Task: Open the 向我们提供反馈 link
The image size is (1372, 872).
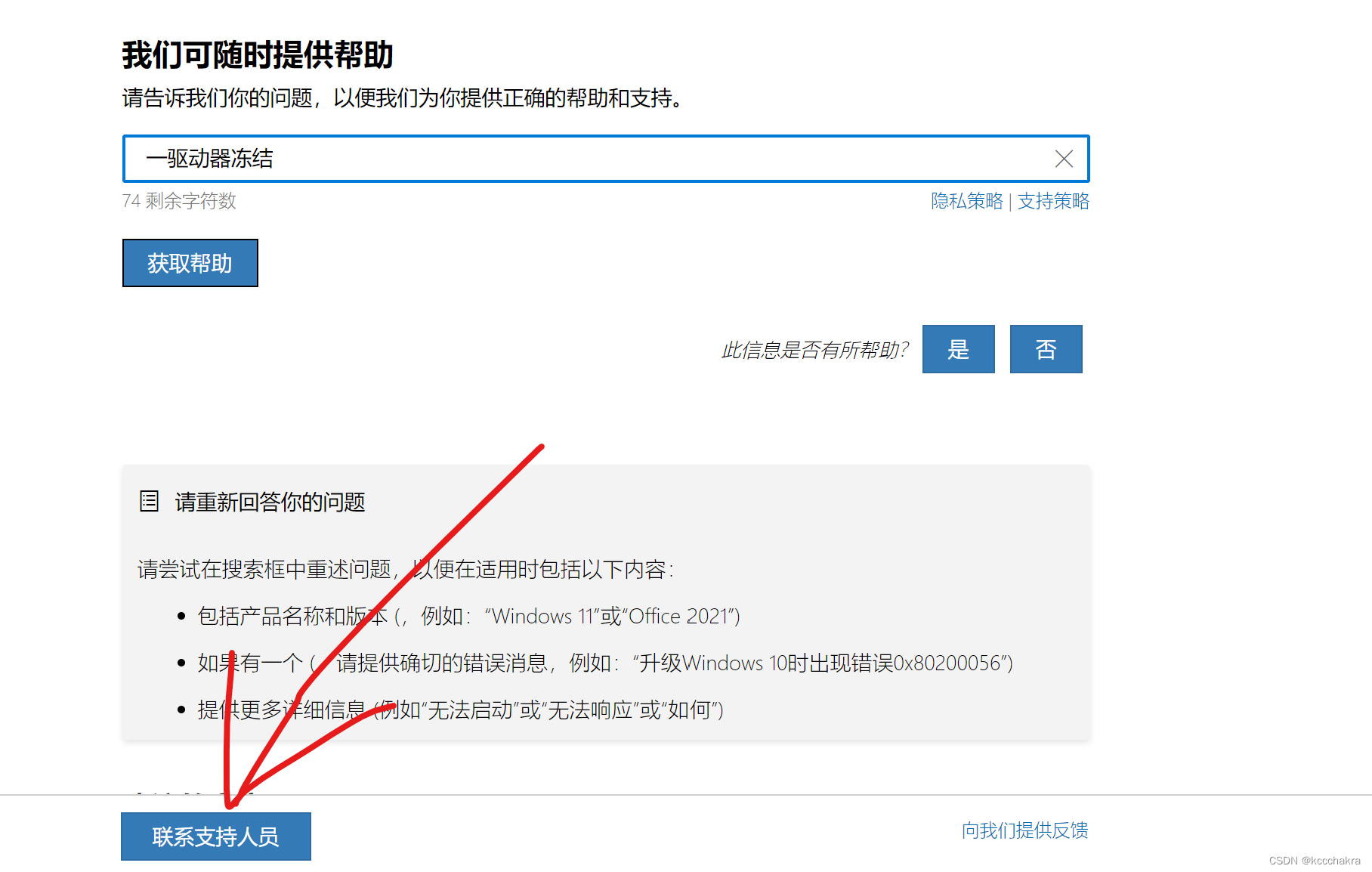Action: pyautogui.click(x=1024, y=830)
